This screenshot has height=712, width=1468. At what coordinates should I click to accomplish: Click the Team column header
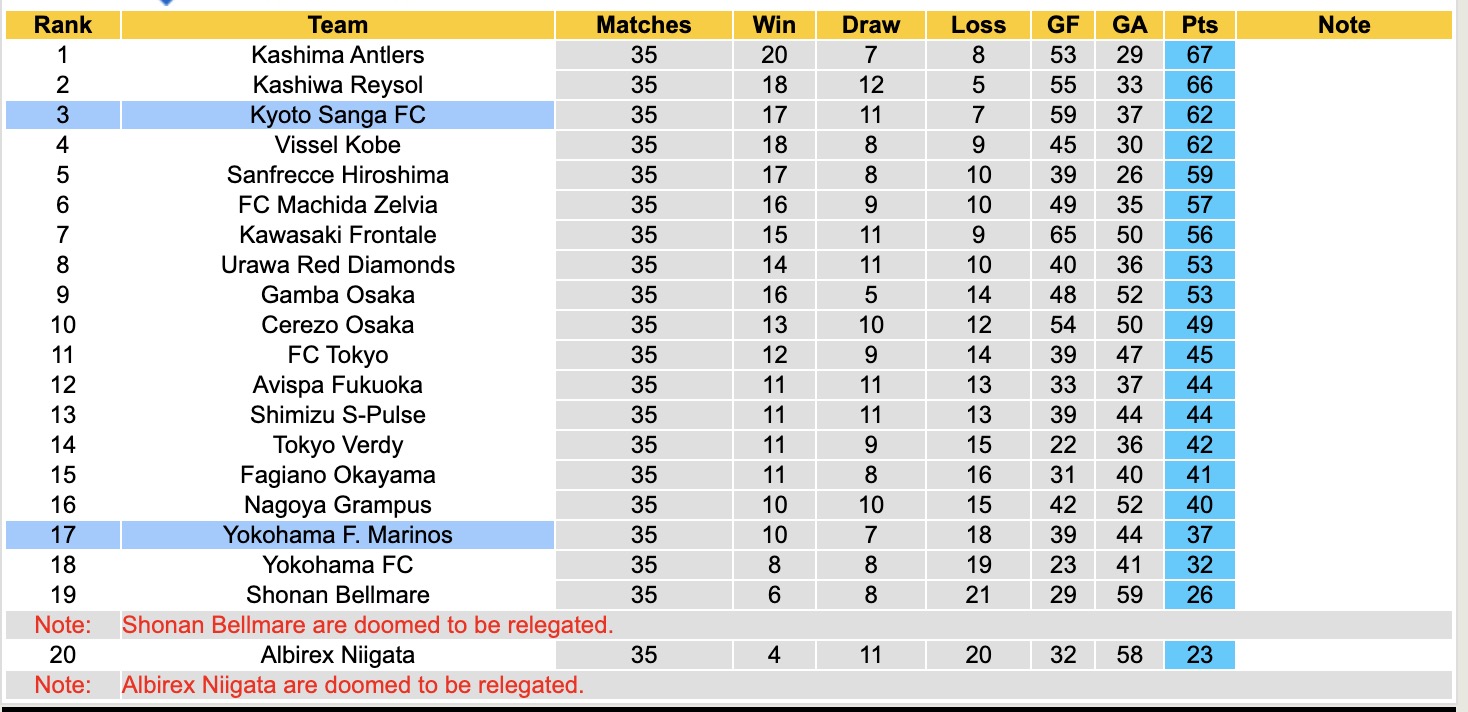338,25
